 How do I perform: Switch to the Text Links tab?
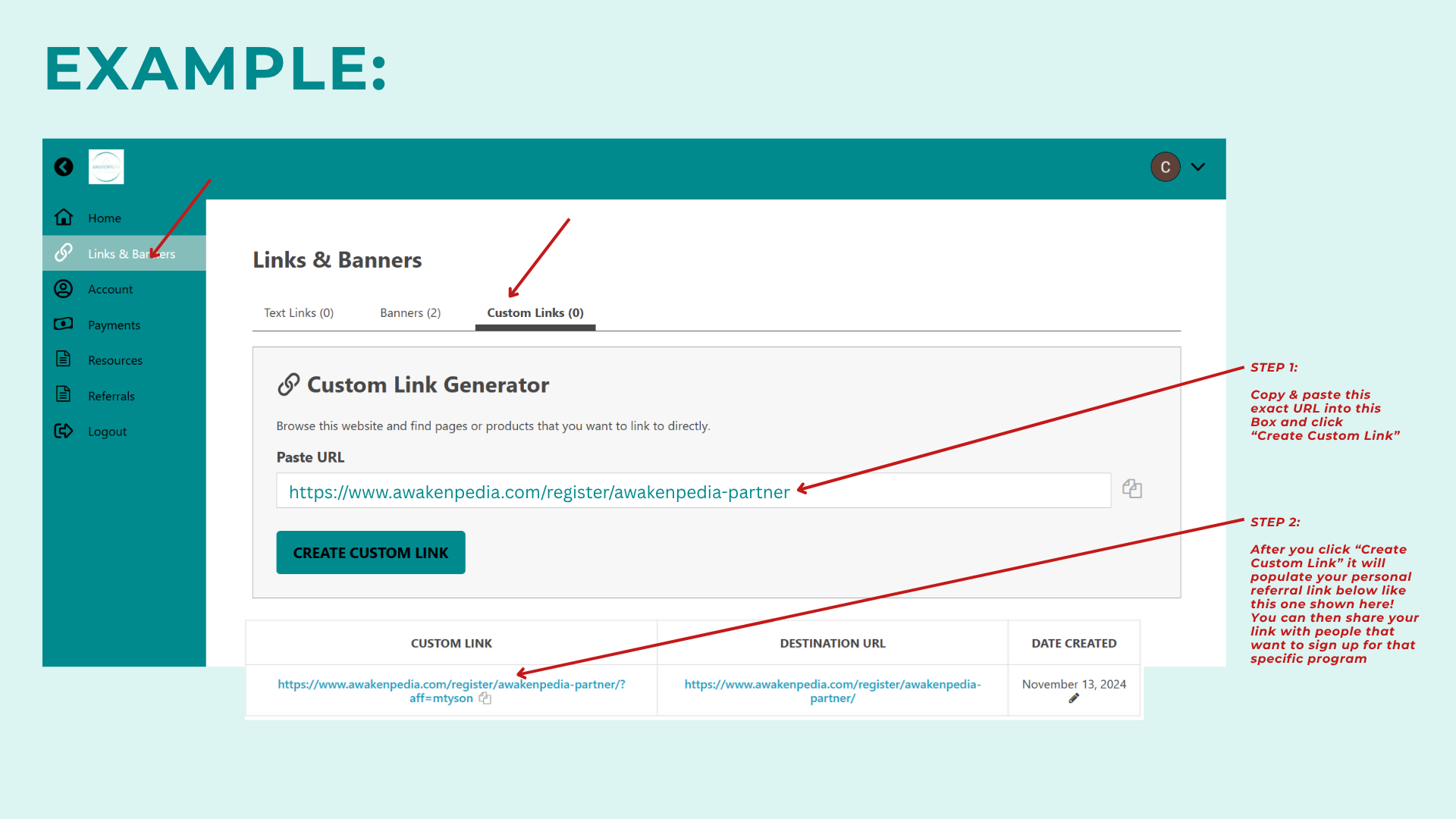pos(299,312)
